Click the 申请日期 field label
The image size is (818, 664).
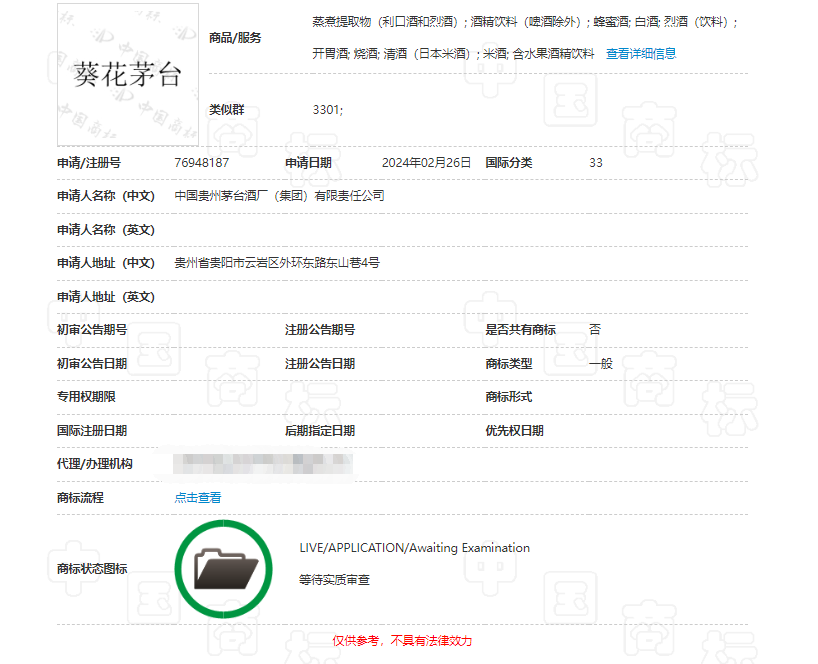coord(308,163)
